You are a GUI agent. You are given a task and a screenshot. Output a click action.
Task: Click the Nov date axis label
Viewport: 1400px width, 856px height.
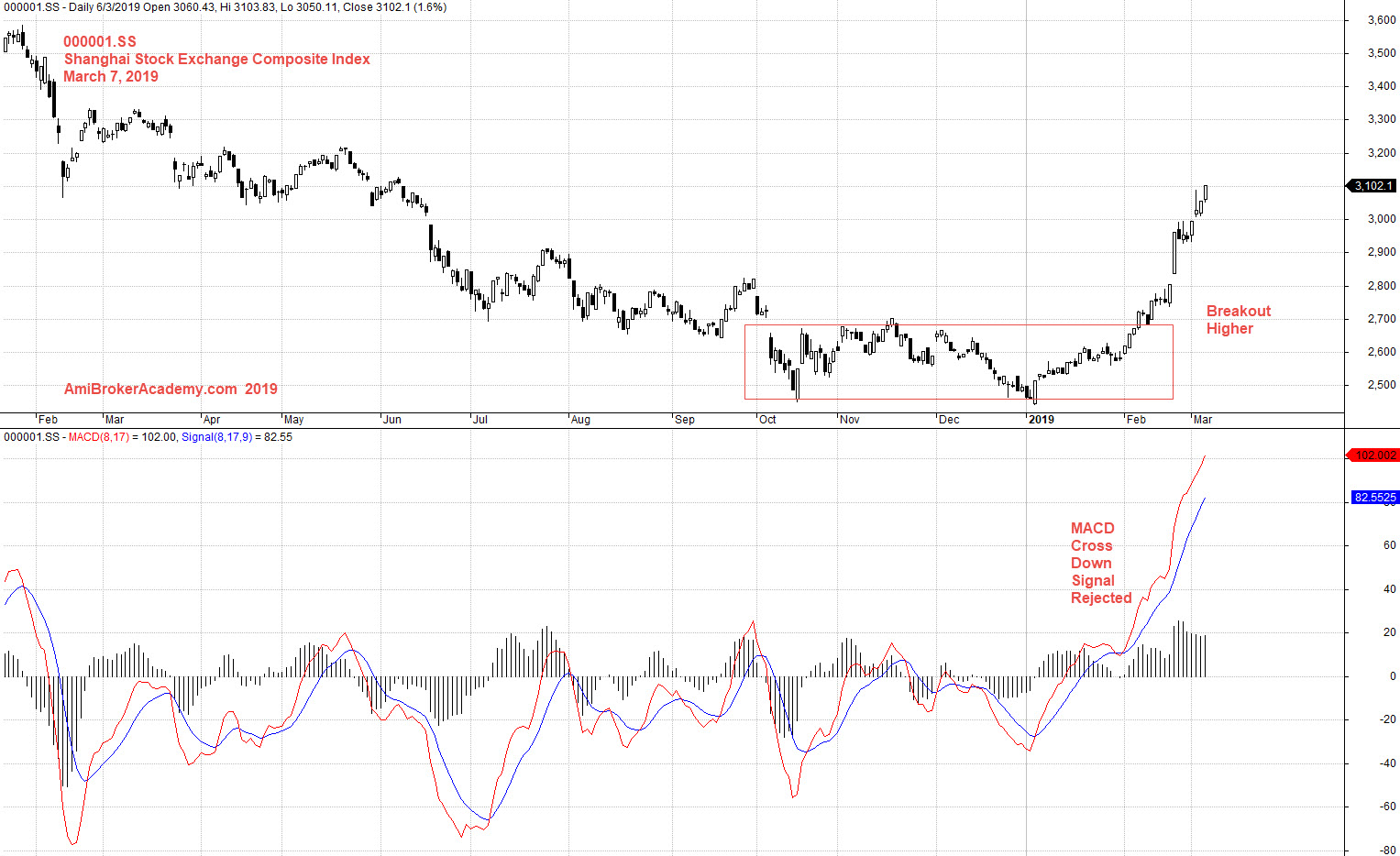(850, 420)
